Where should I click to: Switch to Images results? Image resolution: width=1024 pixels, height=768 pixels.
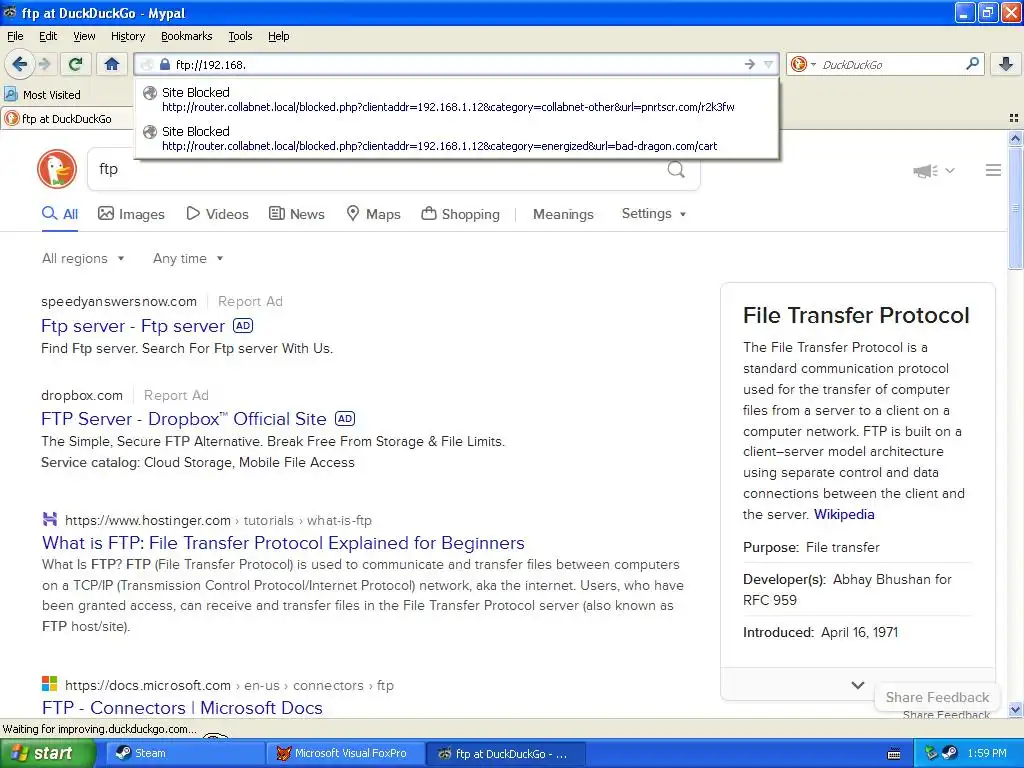click(131, 214)
